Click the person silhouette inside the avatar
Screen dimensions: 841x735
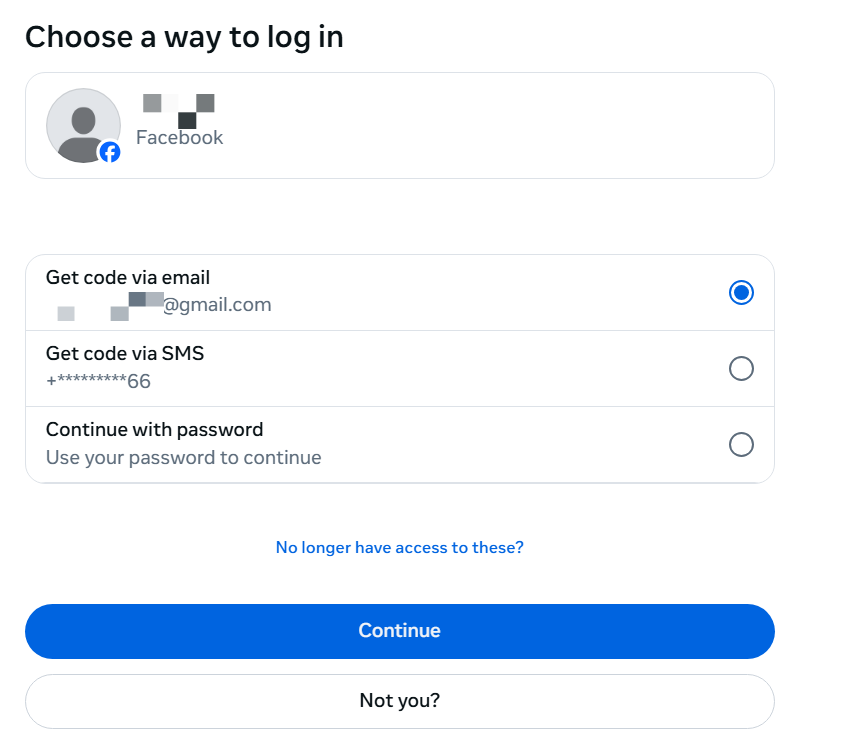coord(82,128)
